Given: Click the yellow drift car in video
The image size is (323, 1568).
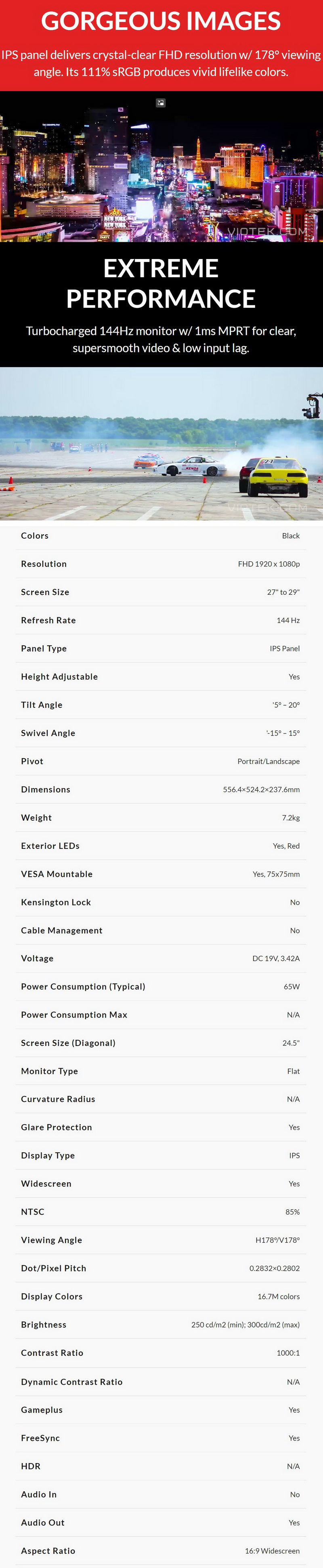Looking at the screenshot, I should [274, 476].
